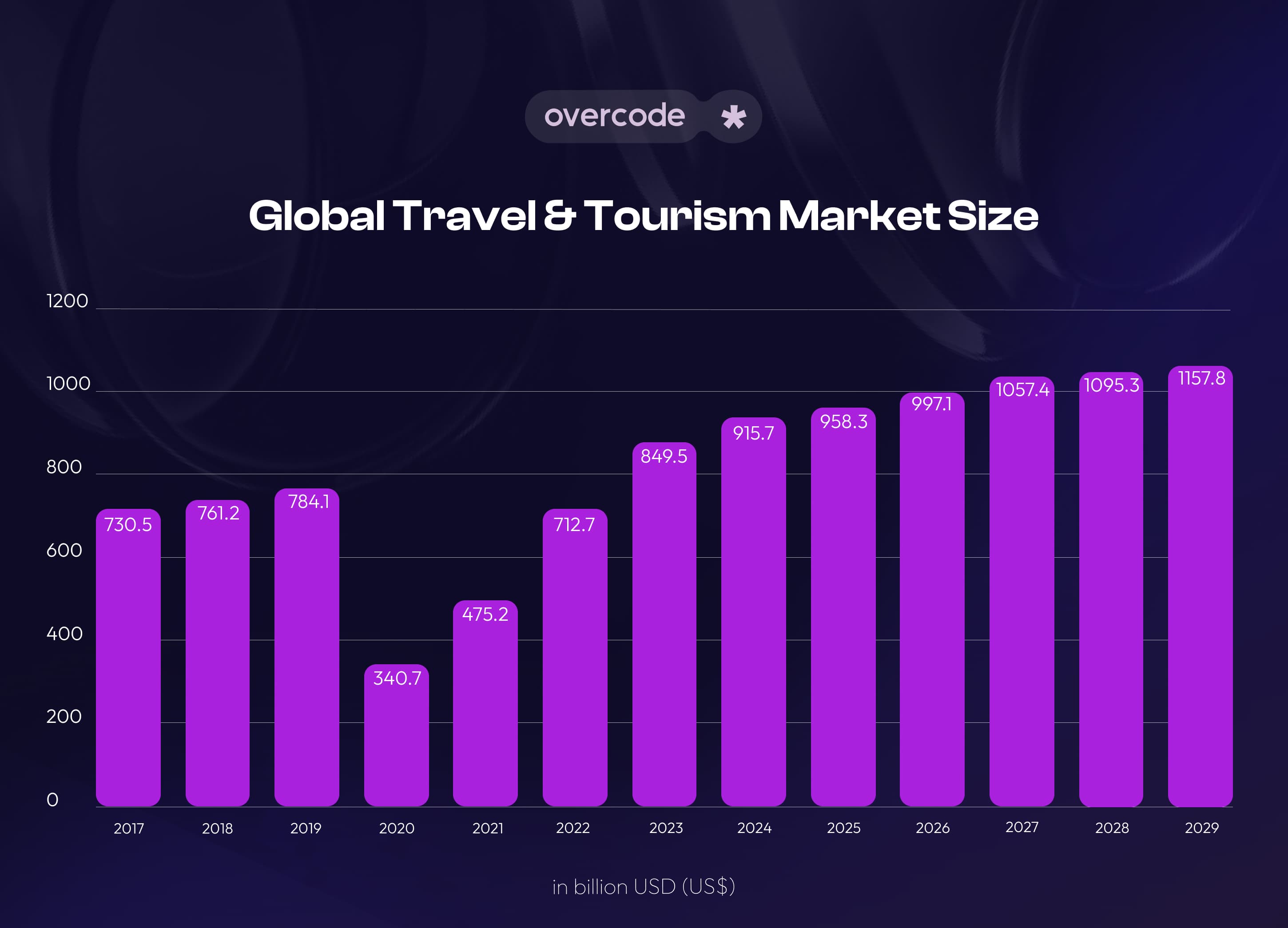Select the 2017 bar labeled 730.5
The height and width of the screenshot is (928, 1288).
tap(130, 653)
